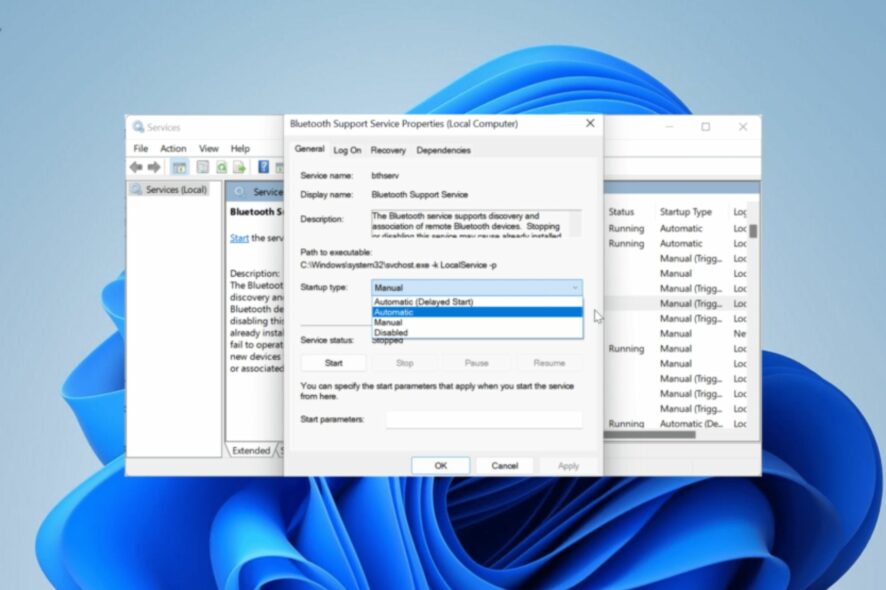Choose the highlighted Automatic startup option
This screenshot has height=590, width=886.
pyautogui.click(x=477, y=312)
